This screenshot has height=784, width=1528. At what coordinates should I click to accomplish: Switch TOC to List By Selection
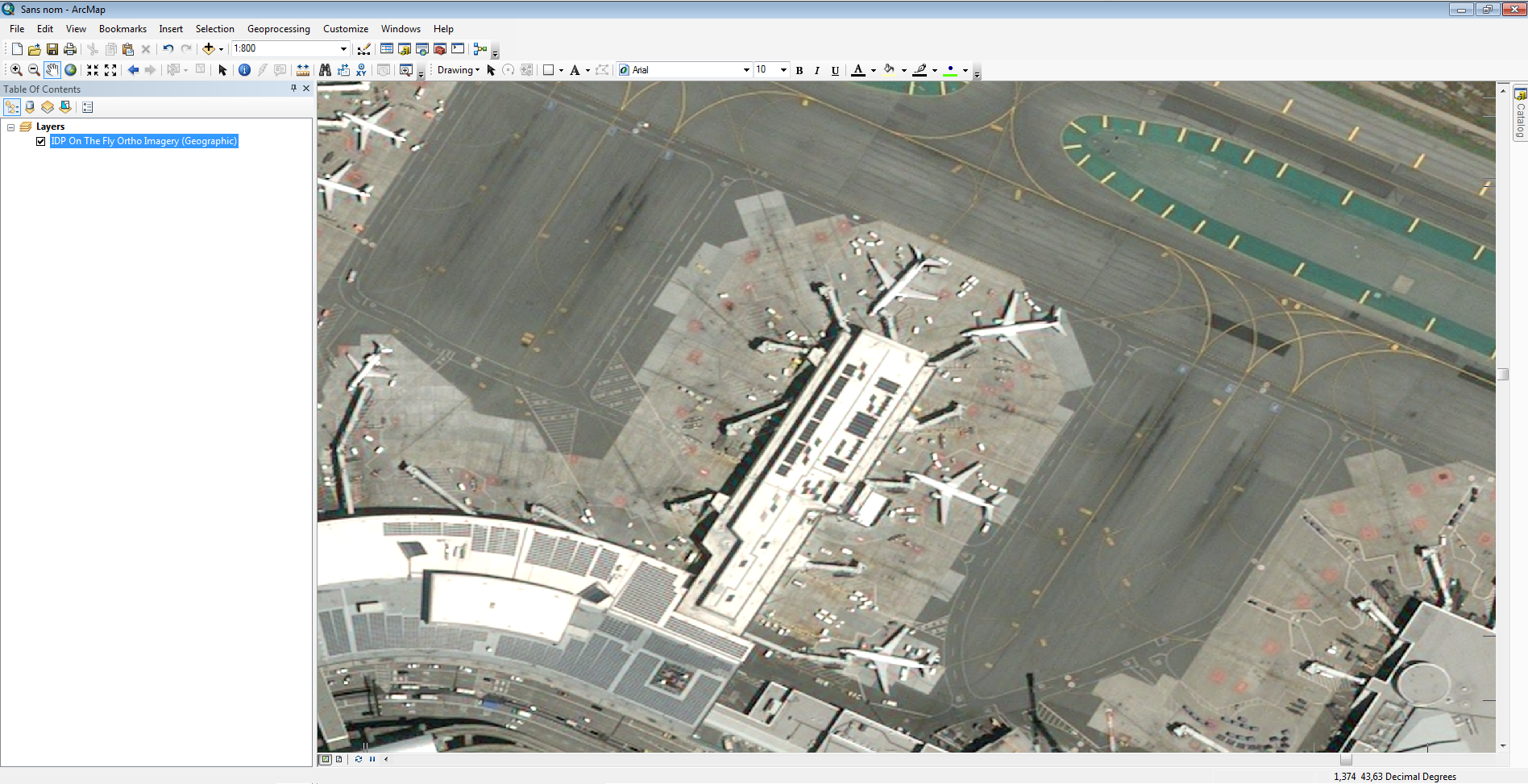[65, 107]
